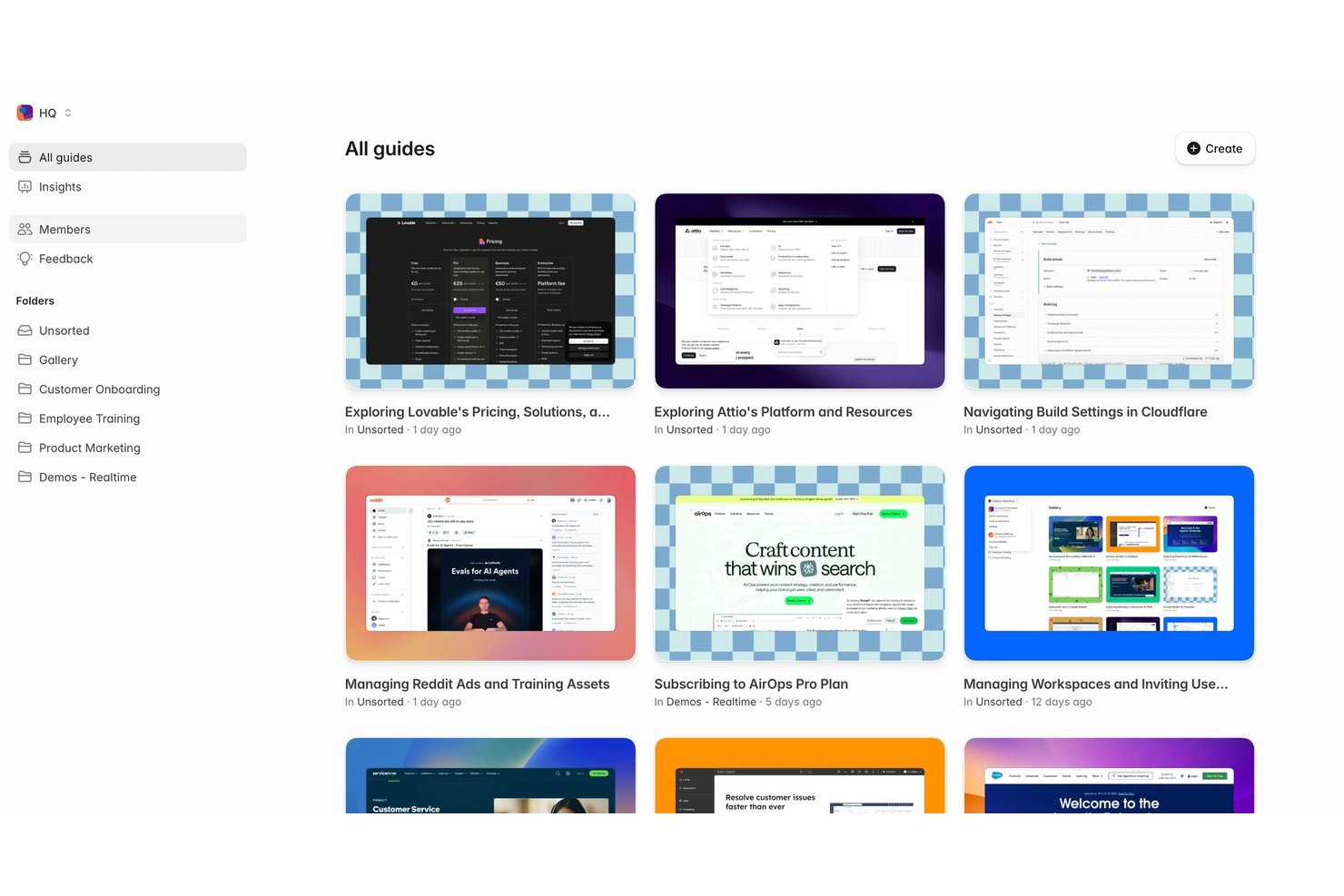Click the Create button

click(x=1214, y=148)
